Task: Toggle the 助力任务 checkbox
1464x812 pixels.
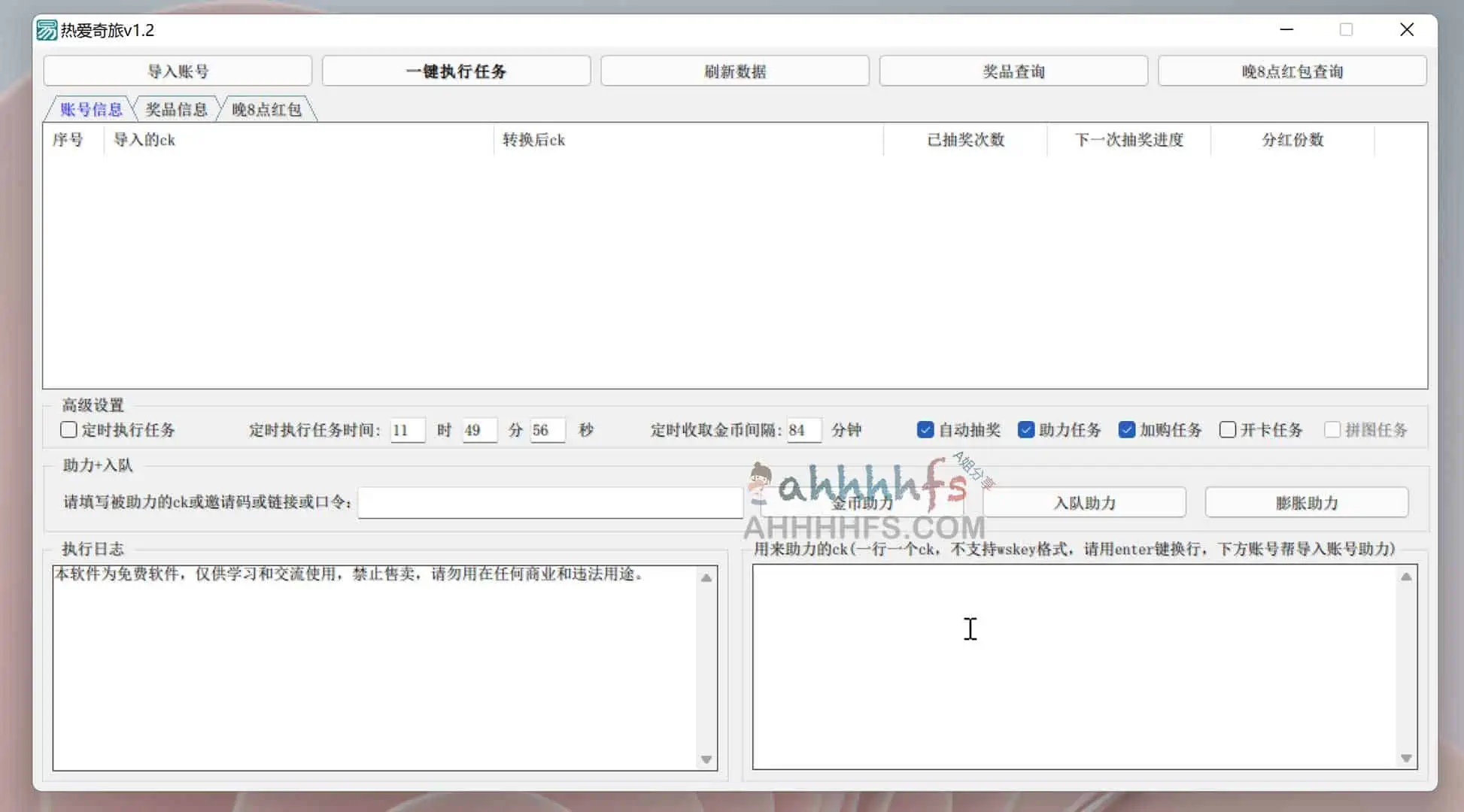Action: click(x=1025, y=430)
